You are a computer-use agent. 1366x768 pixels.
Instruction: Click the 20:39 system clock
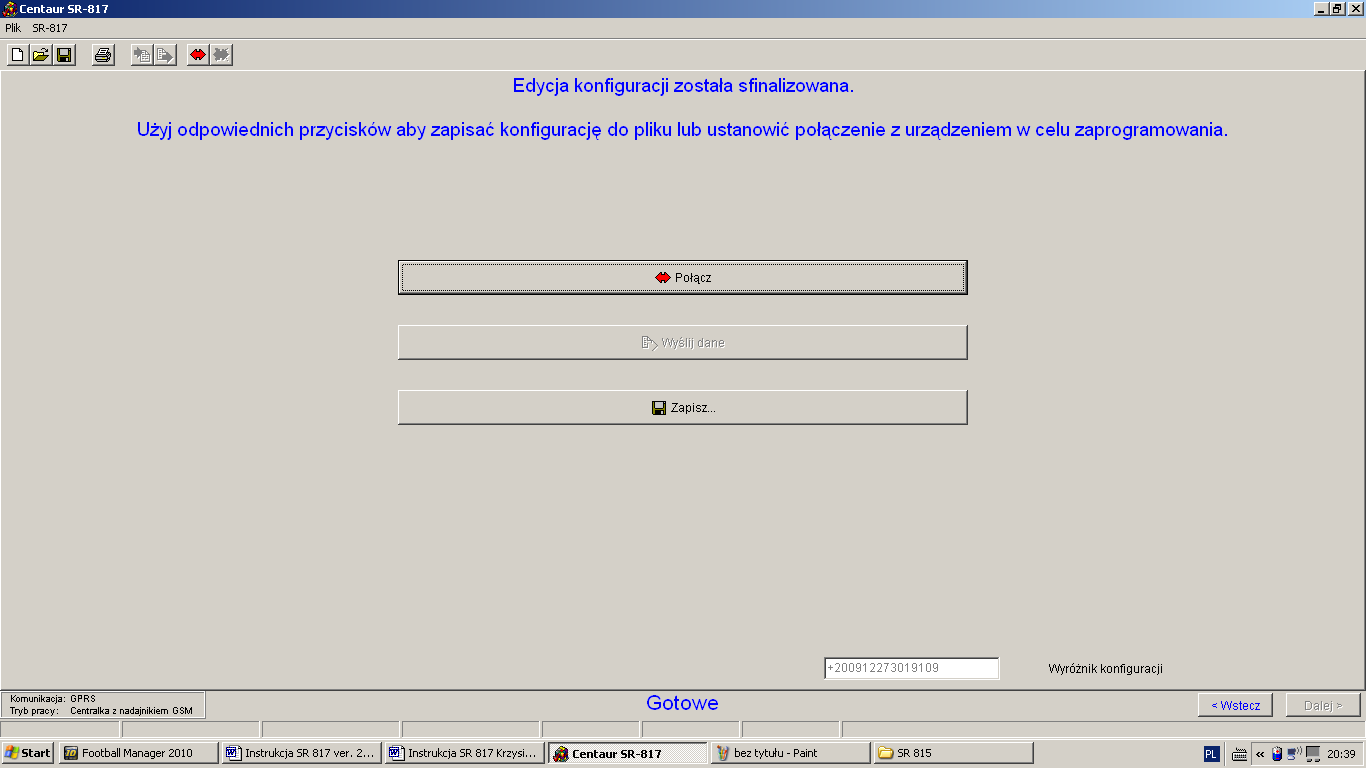[x=1341, y=754]
